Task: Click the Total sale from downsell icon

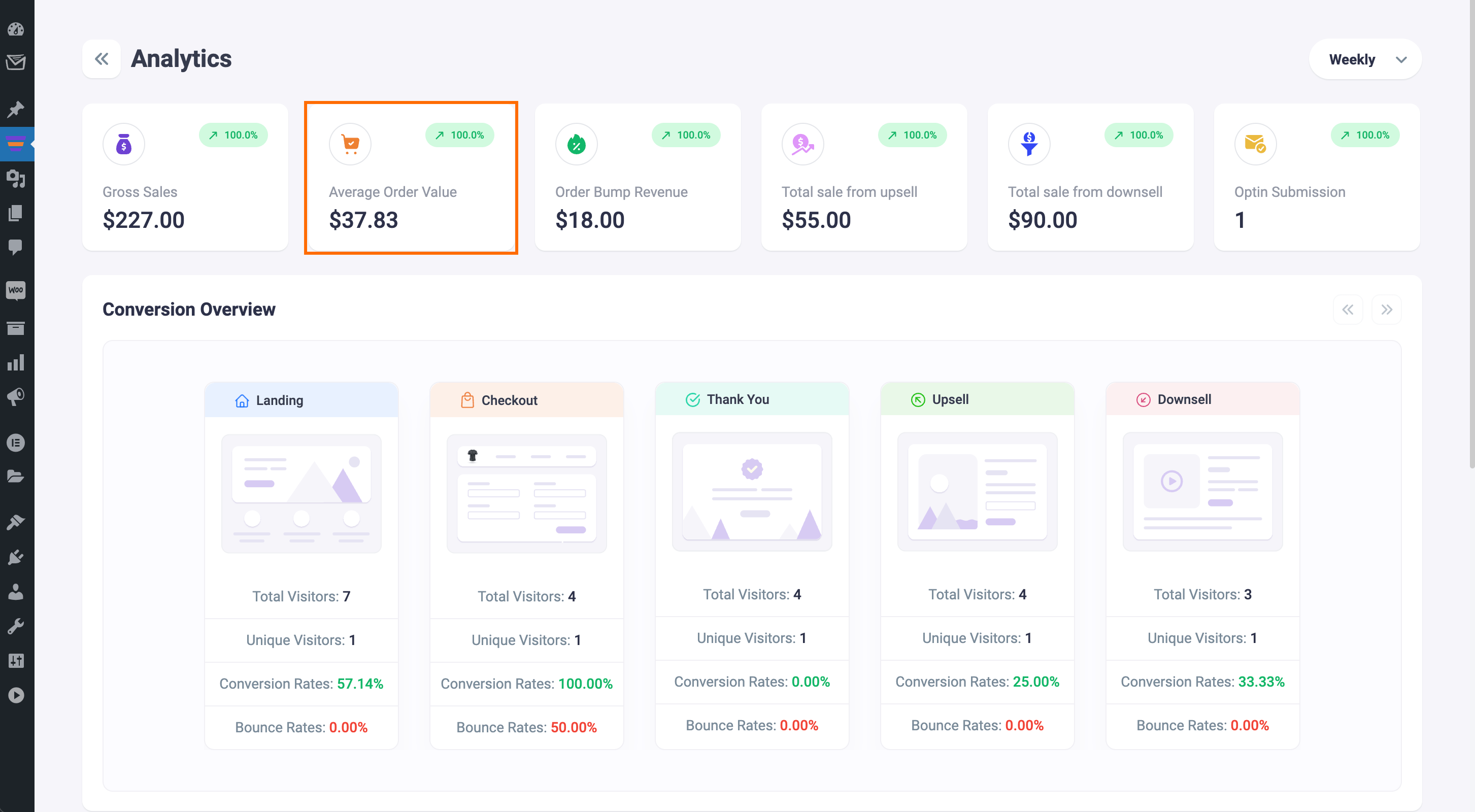Action: click(x=1029, y=144)
